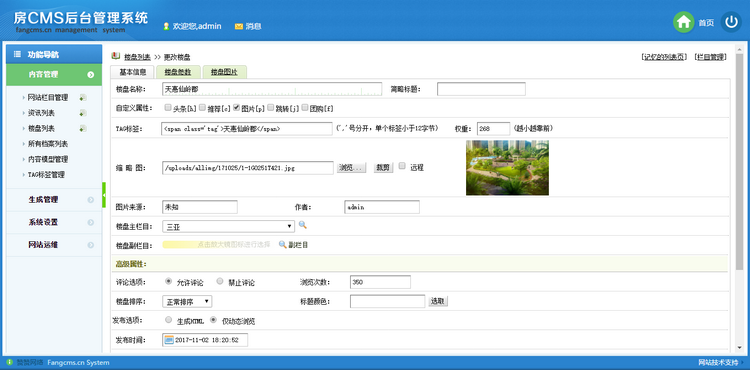Click 网站技术支持 link in footer
Viewport: 750px width, 370px height.
[719, 363]
